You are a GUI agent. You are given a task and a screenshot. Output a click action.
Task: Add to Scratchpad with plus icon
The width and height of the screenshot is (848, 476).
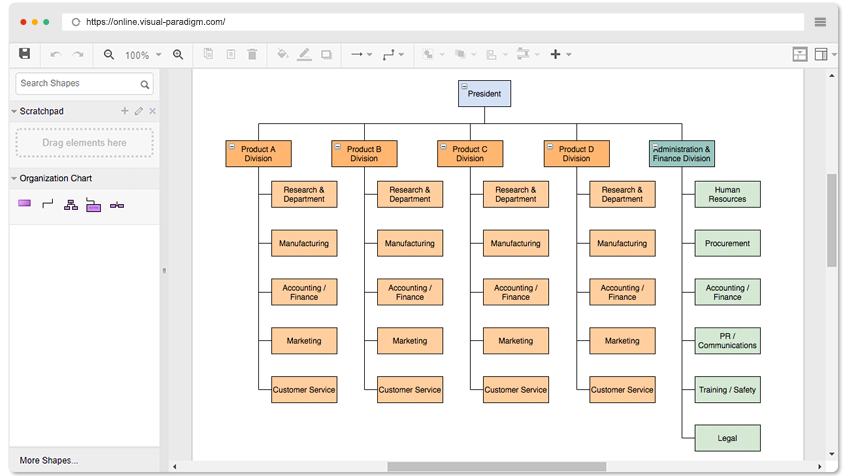pos(124,110)
